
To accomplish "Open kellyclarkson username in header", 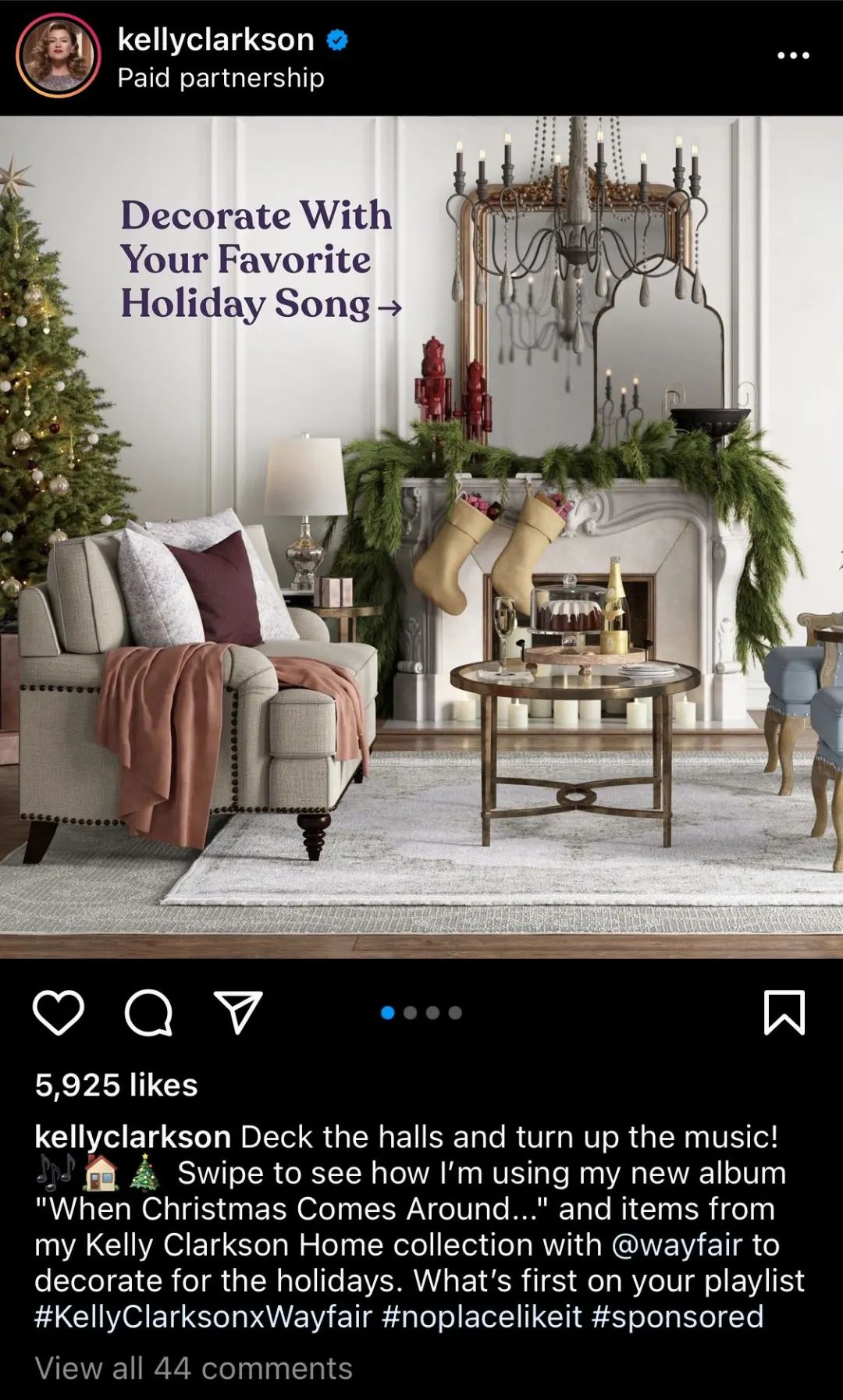I will coord(215,39).
